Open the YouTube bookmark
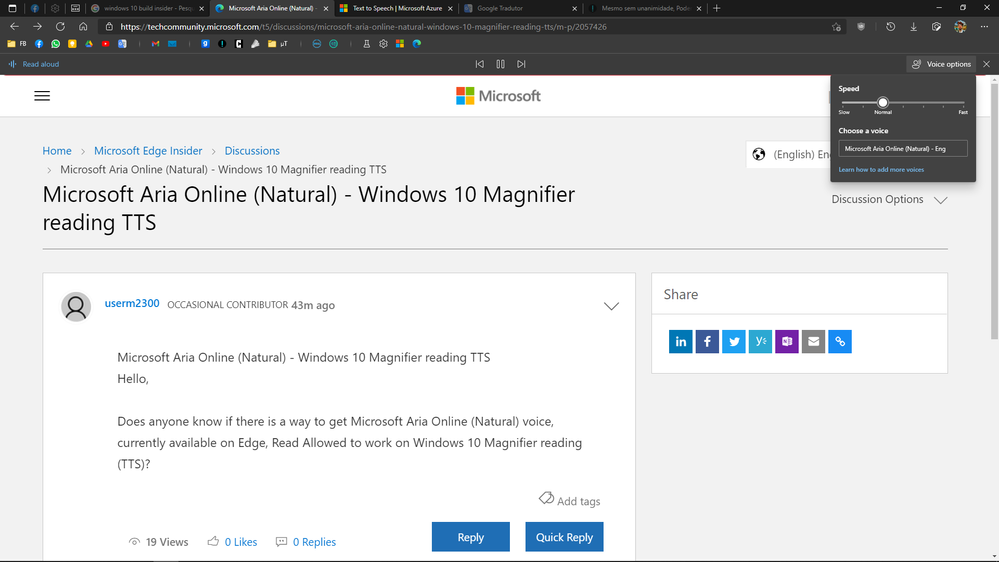The height and width of the screenshot is (562, 999). (x=105, y=44)
